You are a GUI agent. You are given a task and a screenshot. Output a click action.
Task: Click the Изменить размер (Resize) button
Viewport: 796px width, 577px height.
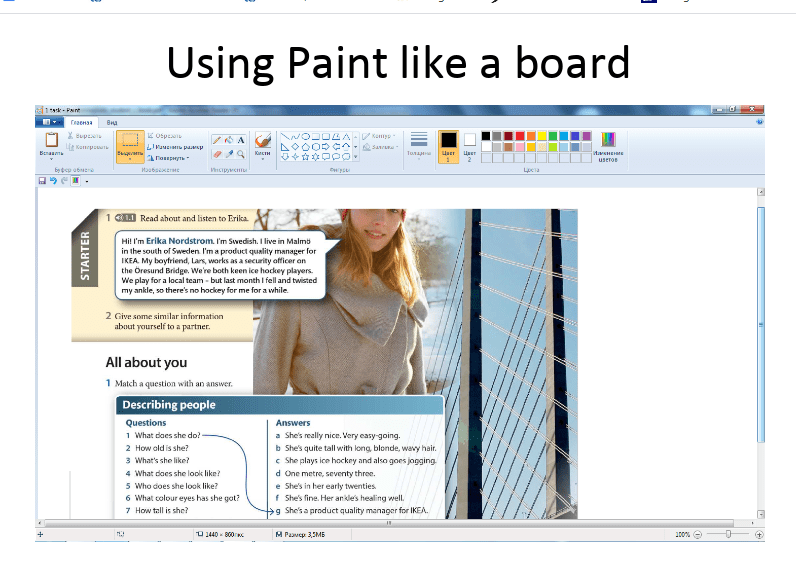tap(176, 146)
